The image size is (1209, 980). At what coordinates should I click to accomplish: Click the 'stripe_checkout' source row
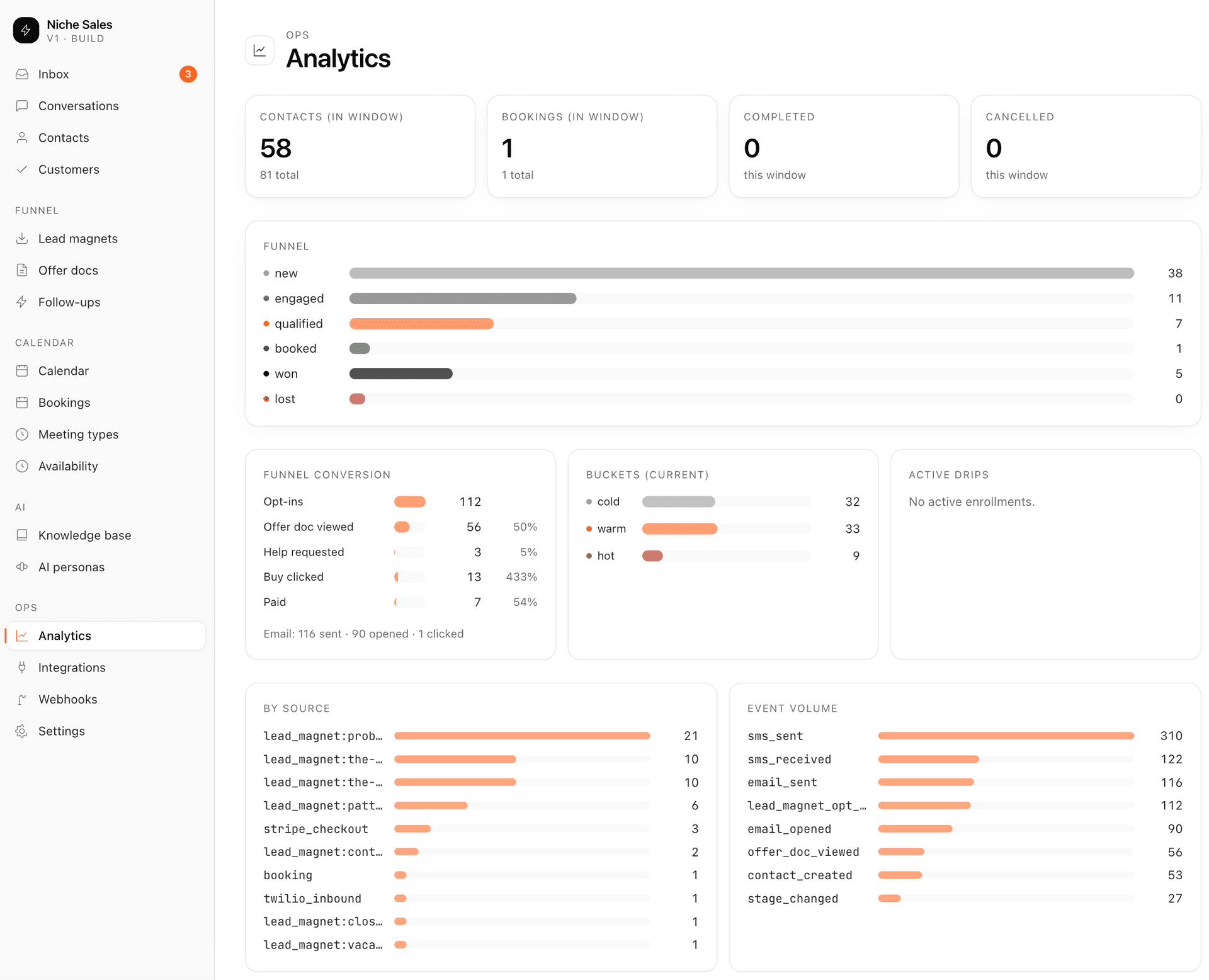[x=481, y=829]
